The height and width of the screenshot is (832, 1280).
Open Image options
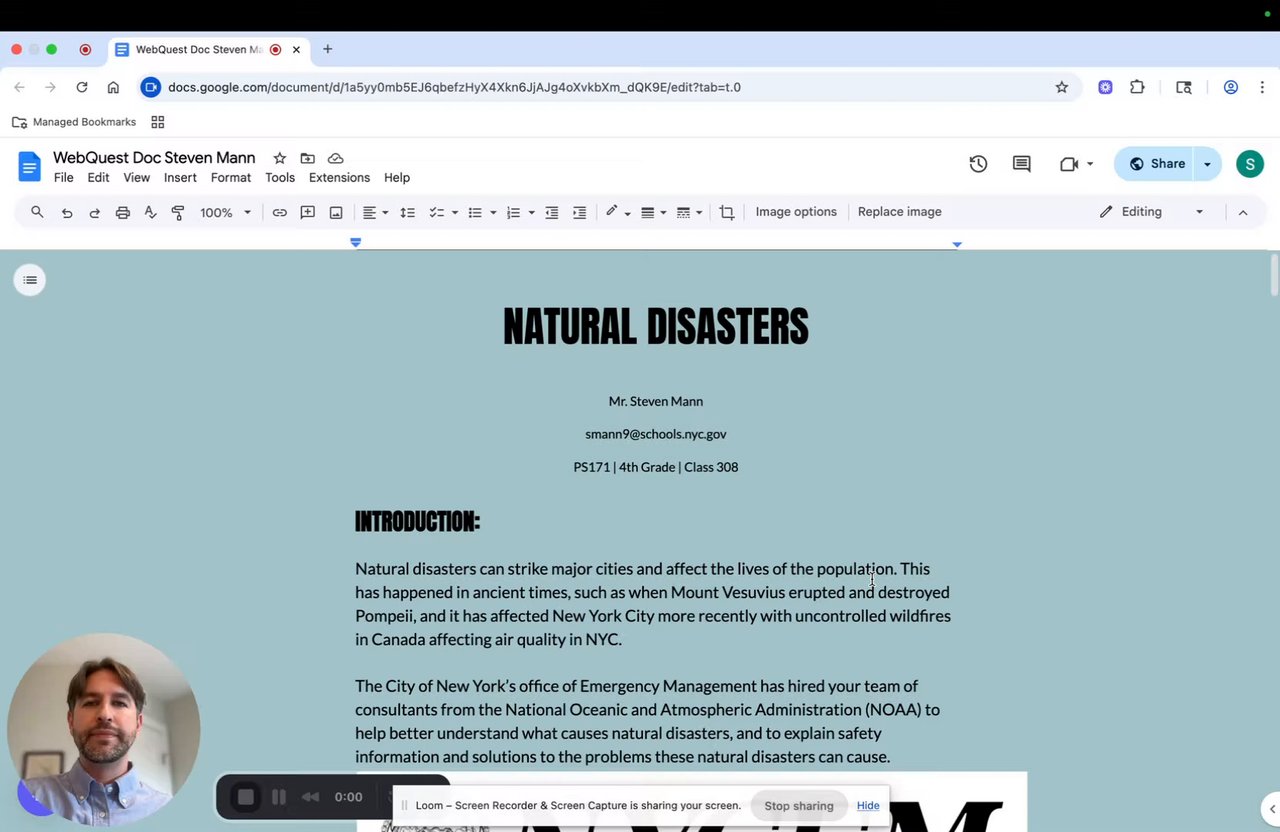[796, 212]
